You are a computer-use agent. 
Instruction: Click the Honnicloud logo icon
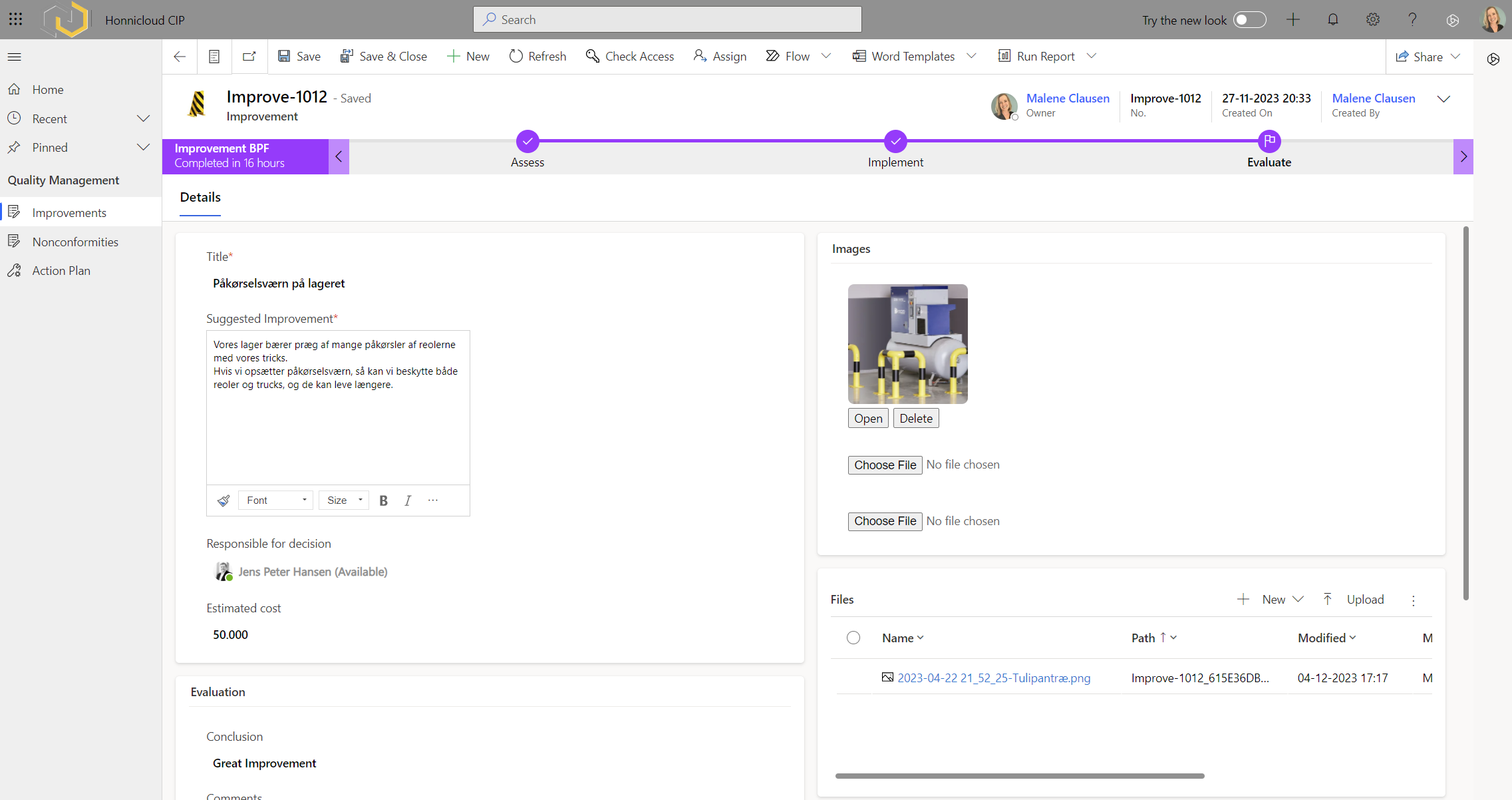click(65, 19)
